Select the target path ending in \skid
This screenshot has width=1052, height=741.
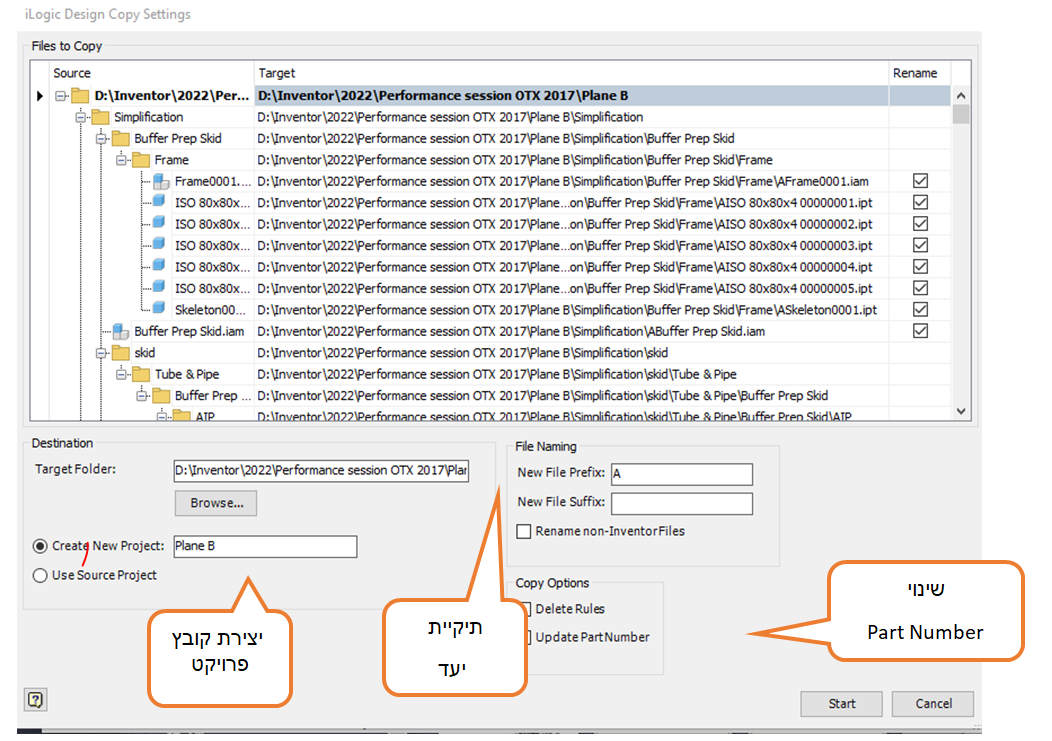click(572, 353)
